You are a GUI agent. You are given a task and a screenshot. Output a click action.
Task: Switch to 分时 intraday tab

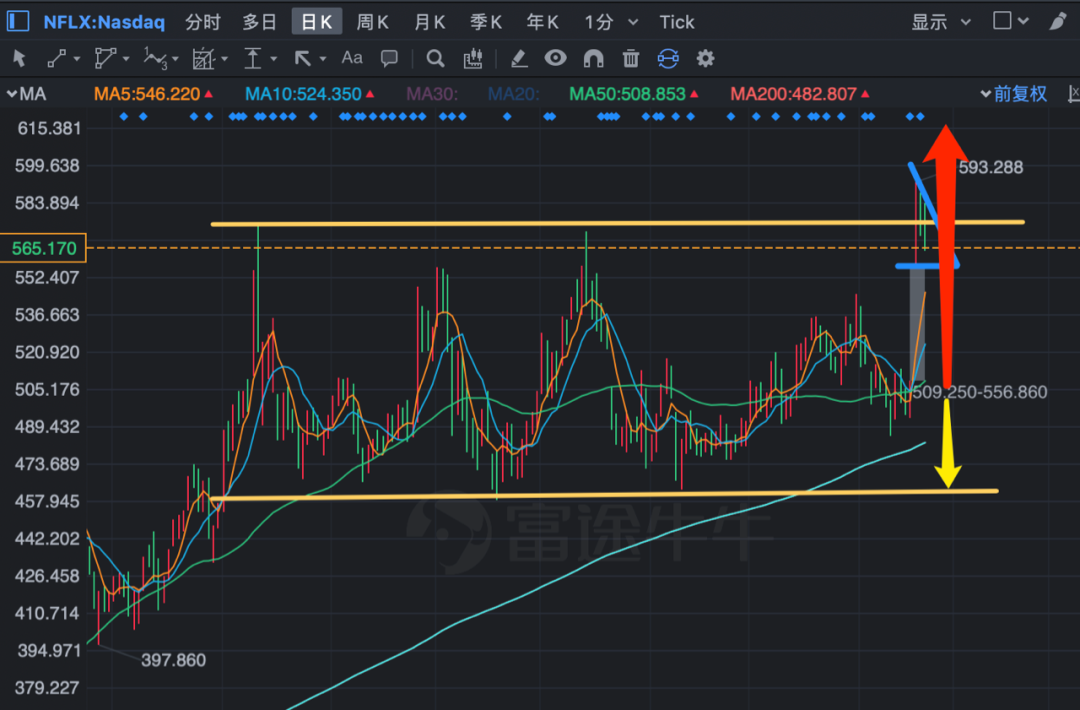pos(202,22)
